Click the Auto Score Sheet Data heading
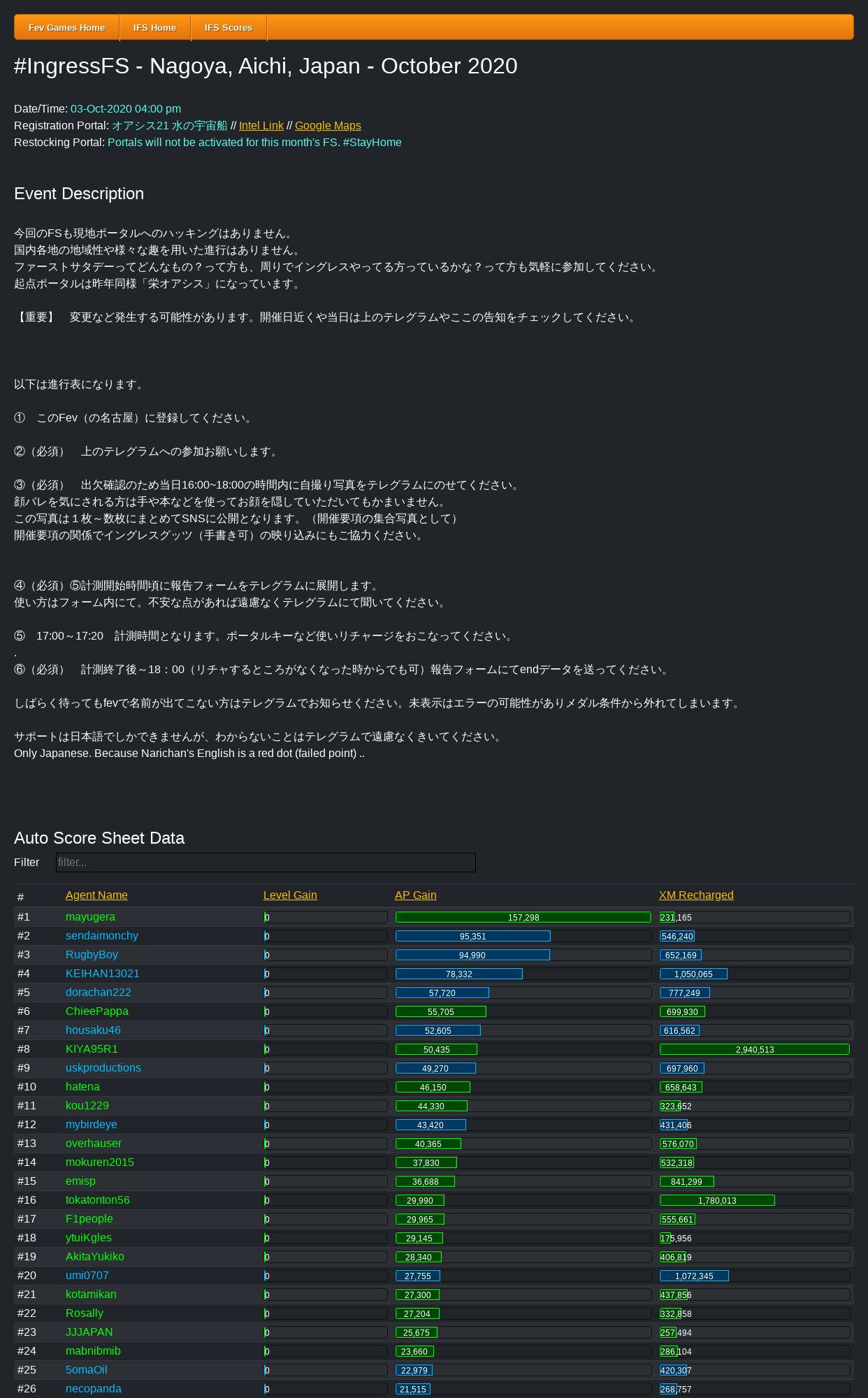 (99, 838)
